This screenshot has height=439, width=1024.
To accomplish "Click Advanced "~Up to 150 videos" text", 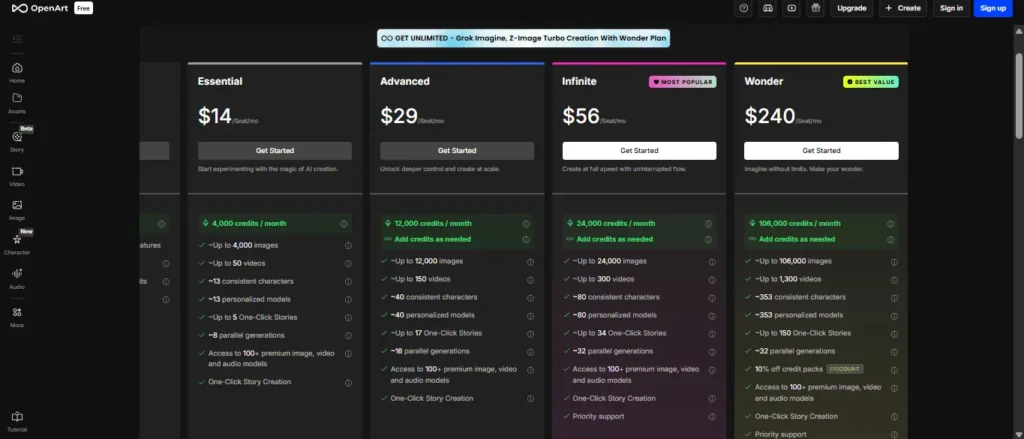I will point(421,279).
